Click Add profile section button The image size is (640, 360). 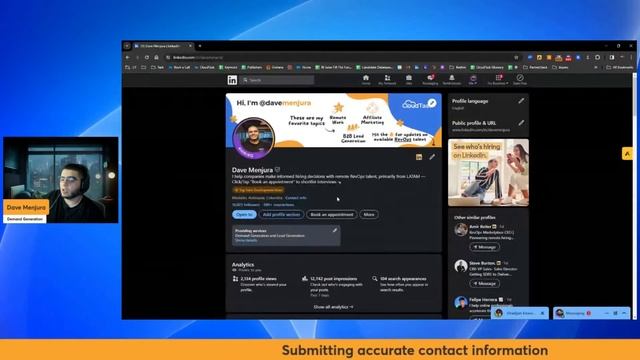tap(281, 215)
